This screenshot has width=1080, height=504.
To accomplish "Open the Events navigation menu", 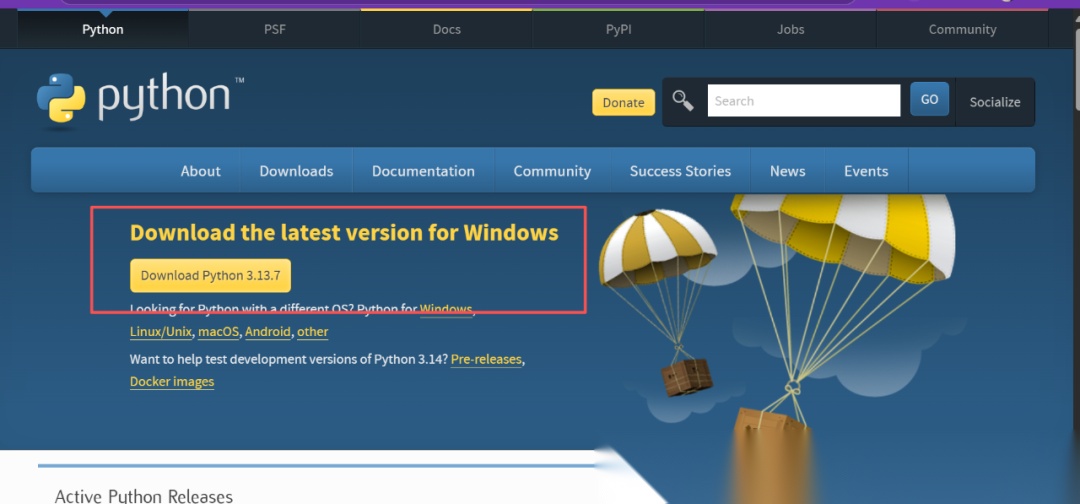I will click(x=866, y=171).
